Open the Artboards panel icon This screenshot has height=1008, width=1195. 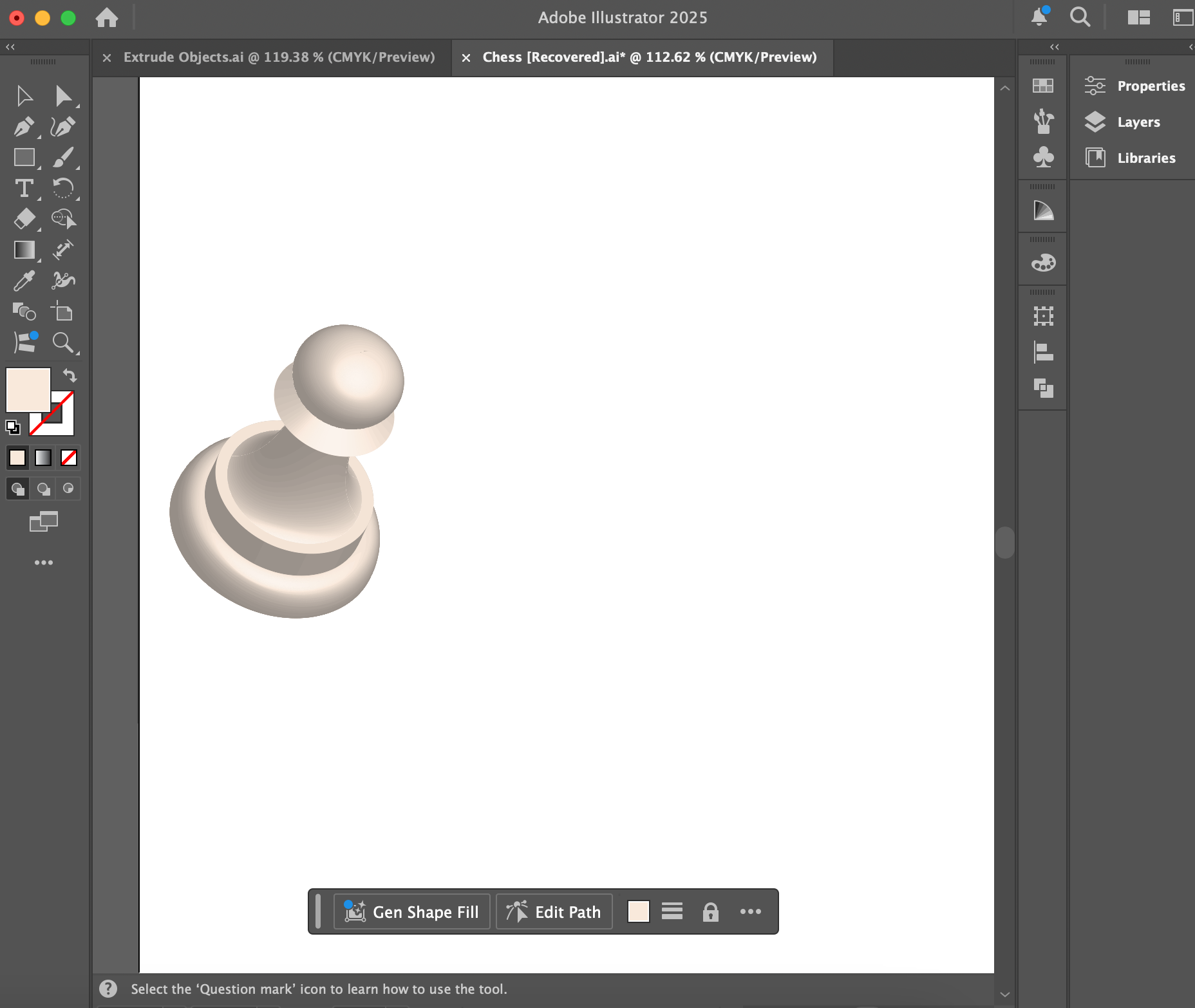pos(1043,315)
